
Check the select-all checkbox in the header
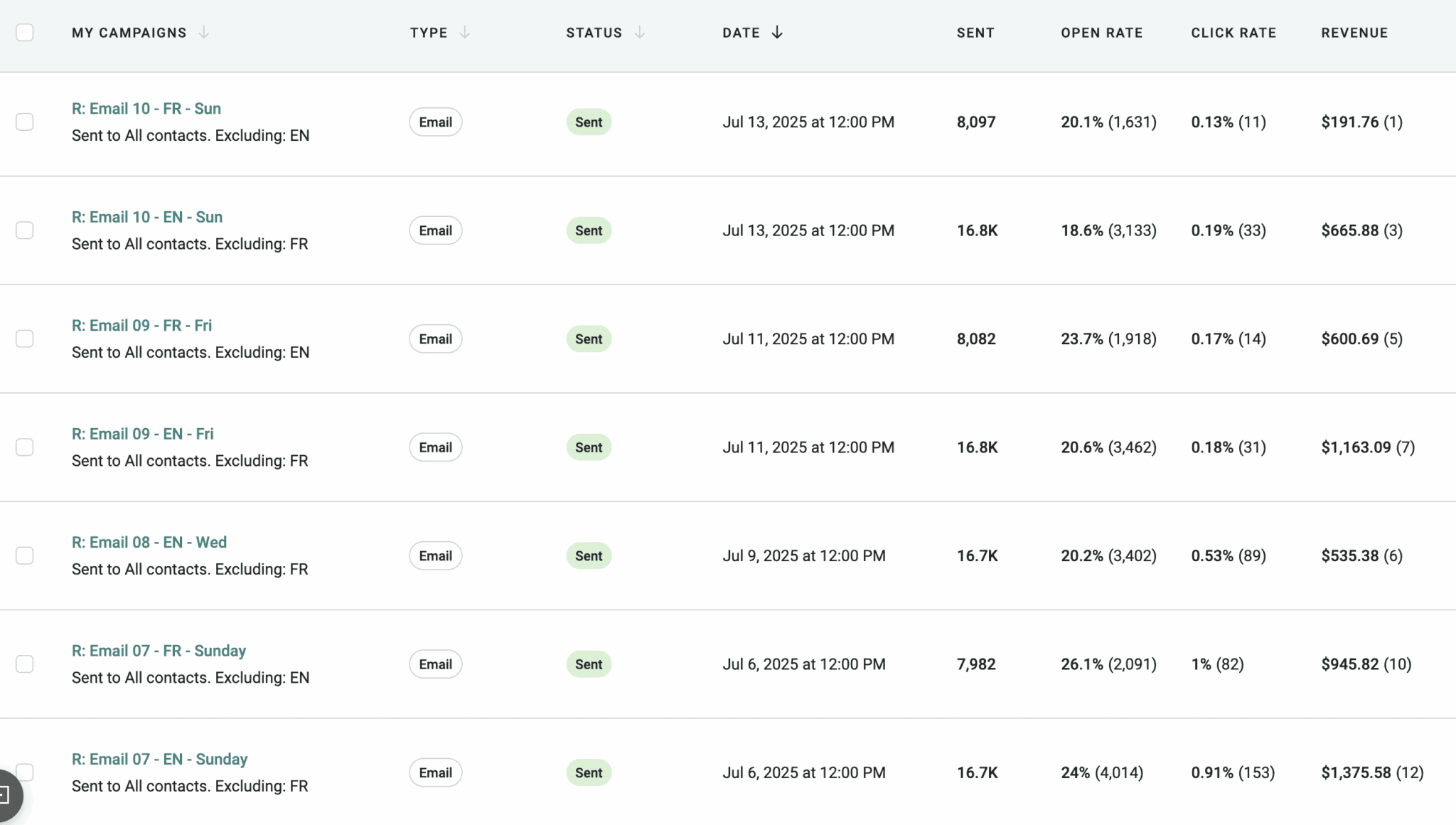point(24,33)
